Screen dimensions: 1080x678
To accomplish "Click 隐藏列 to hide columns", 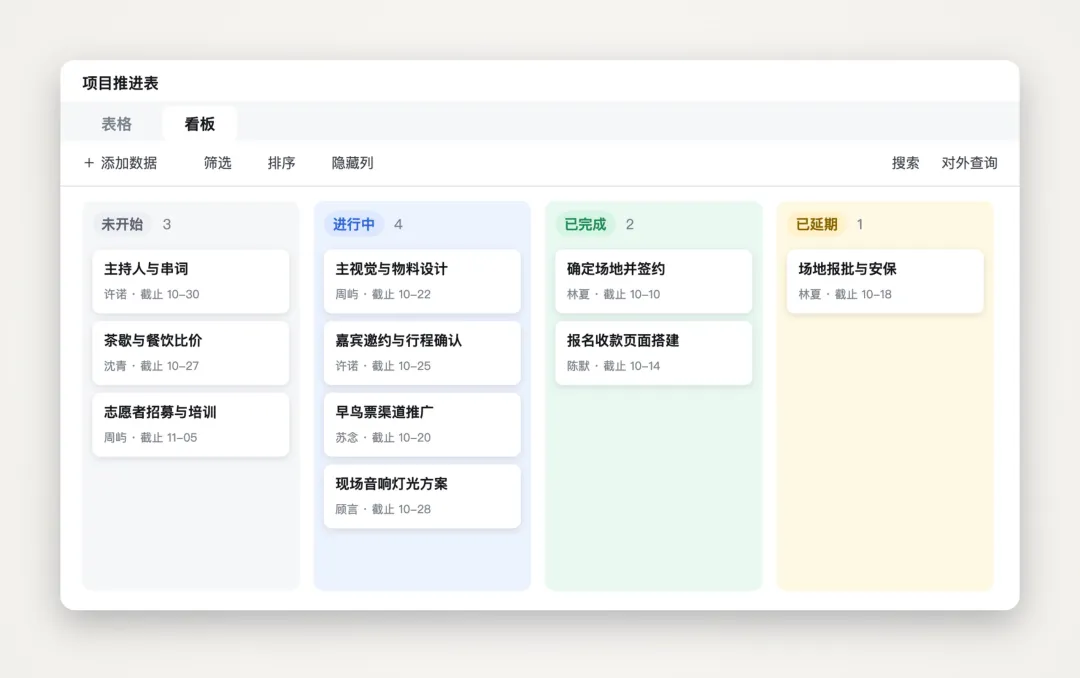I will (x=353, y=163).
